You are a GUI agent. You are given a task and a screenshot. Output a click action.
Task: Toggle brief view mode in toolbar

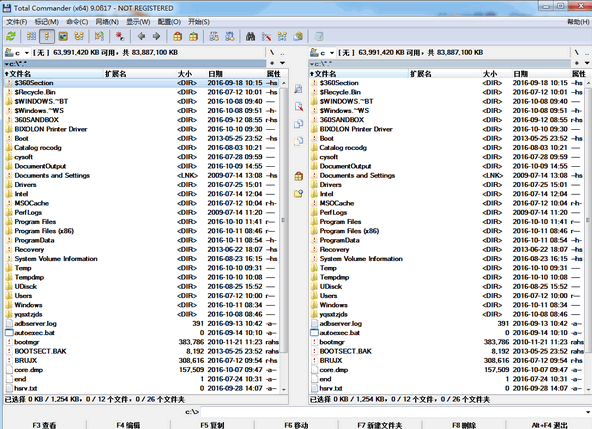(31, 36)
